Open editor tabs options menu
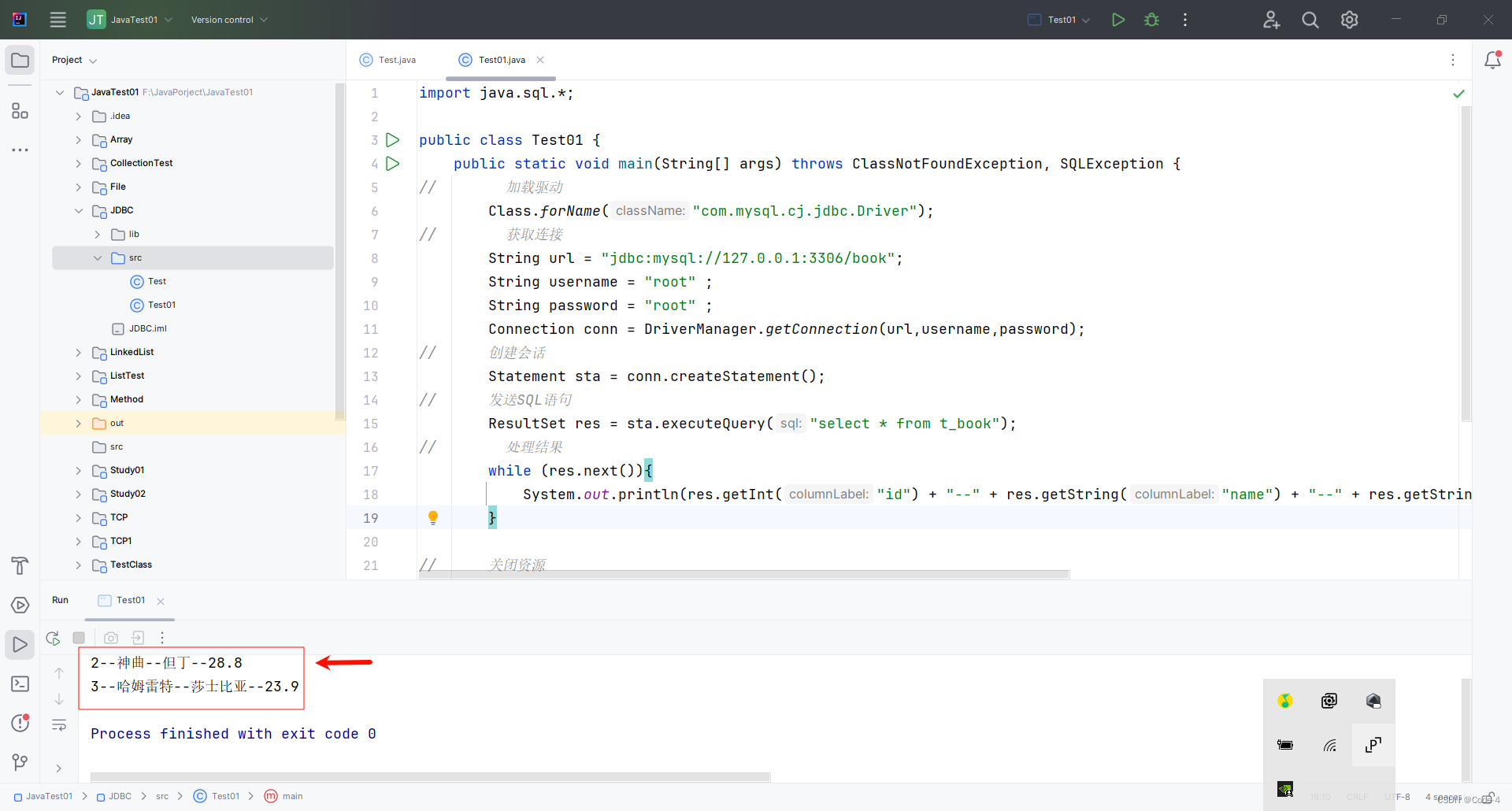This screenshot has height=811, width=1512. (x=1453, y=60)
